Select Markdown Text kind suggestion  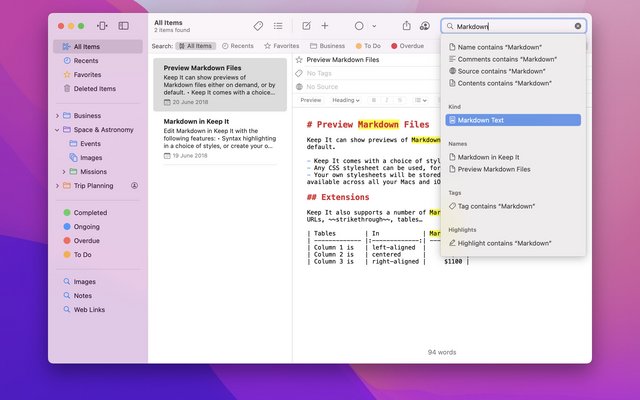coord(513,120)
